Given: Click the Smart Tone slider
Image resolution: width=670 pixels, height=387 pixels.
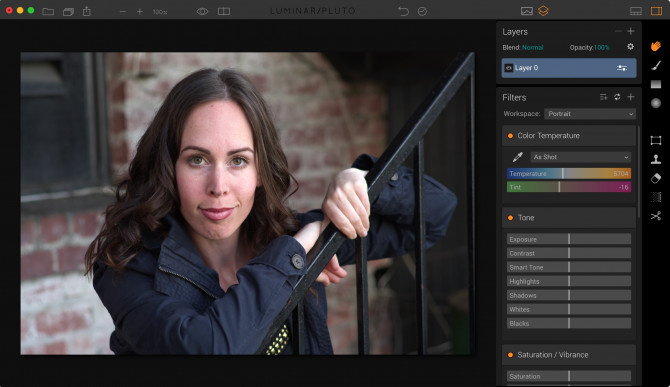Looking at the screenshot, I should [569, 267].
